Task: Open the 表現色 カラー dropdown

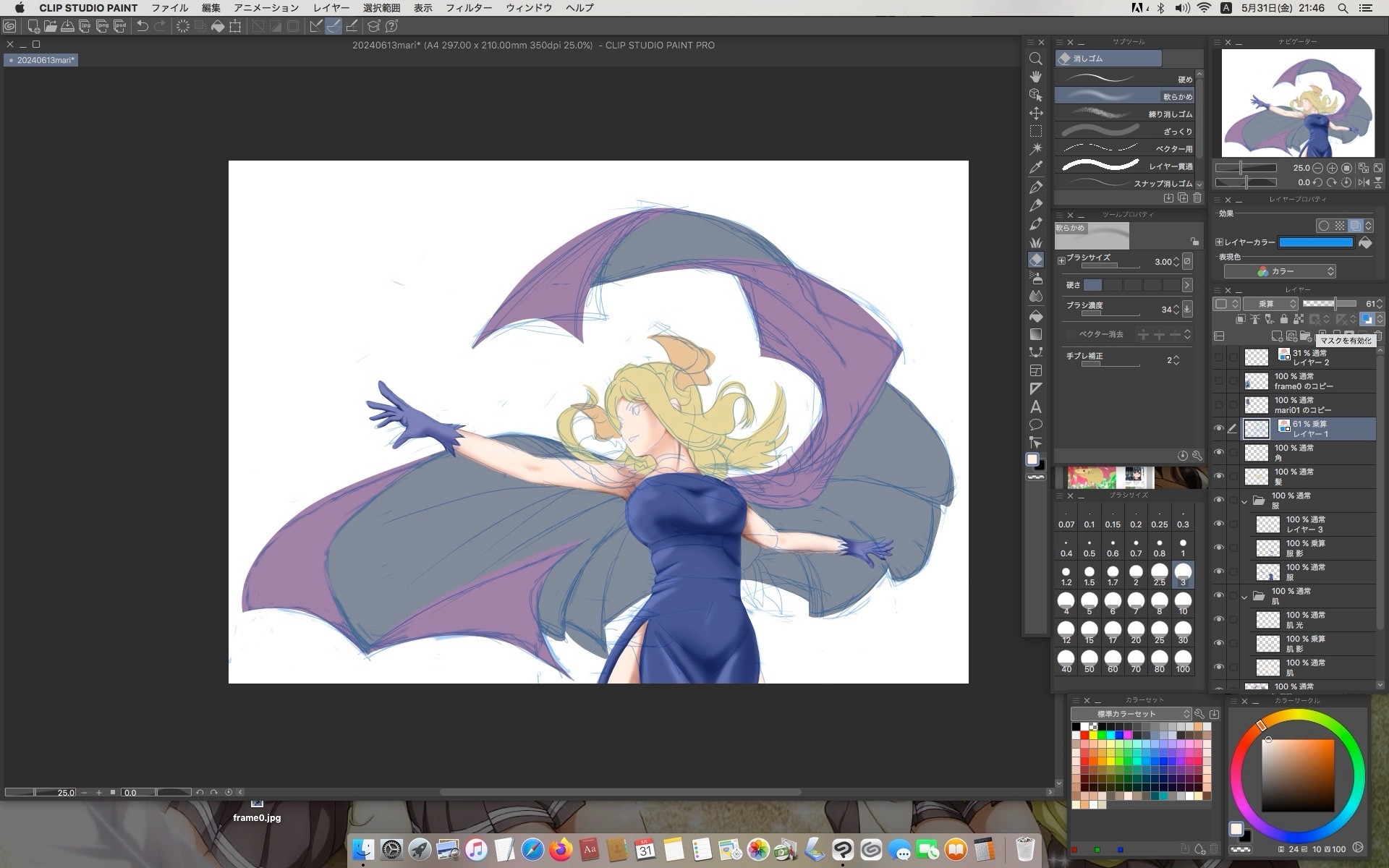Action: click(x=1279, y=271)
